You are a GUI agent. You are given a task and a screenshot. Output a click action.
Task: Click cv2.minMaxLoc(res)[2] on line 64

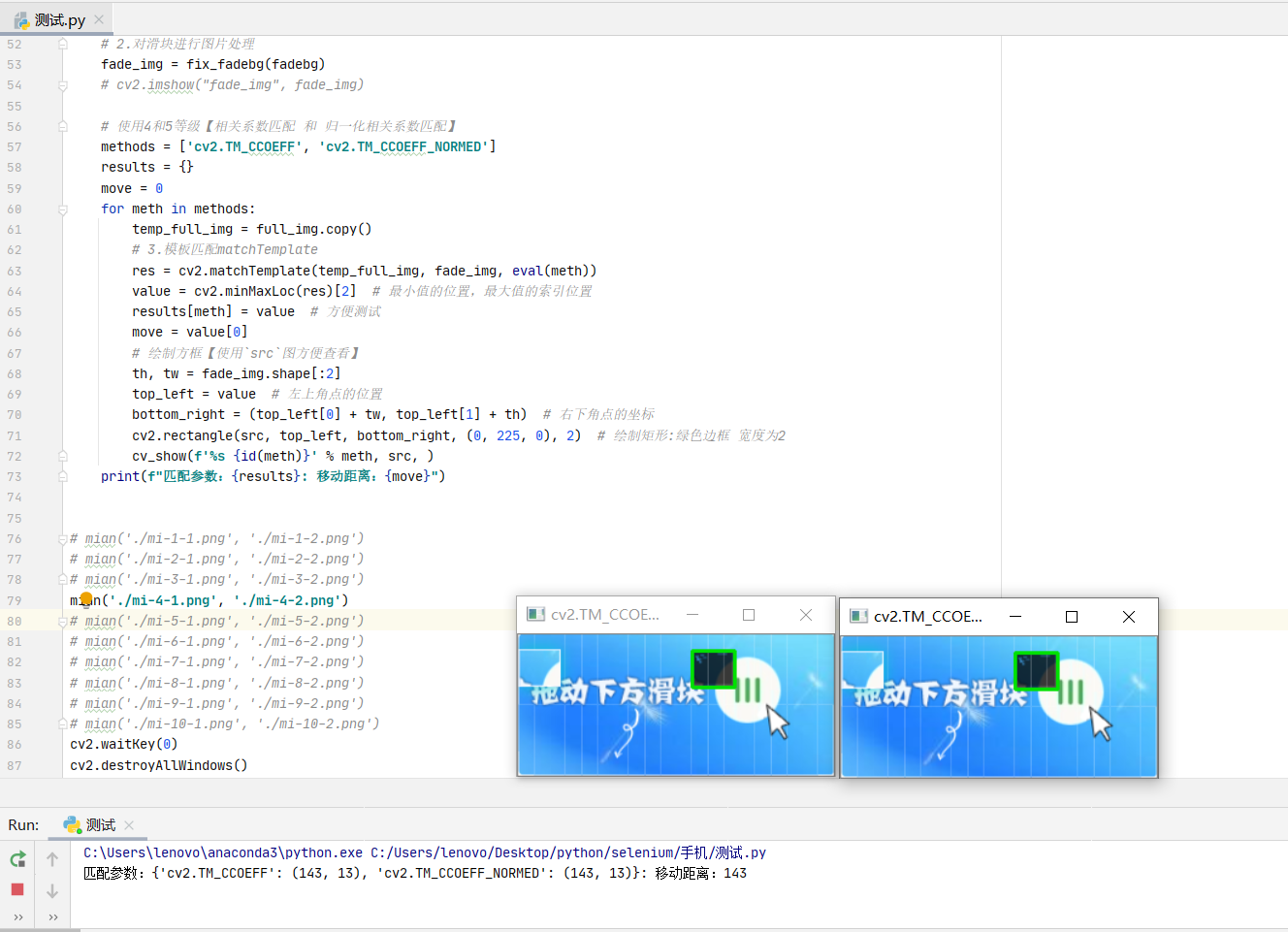[x=275, y=291]
